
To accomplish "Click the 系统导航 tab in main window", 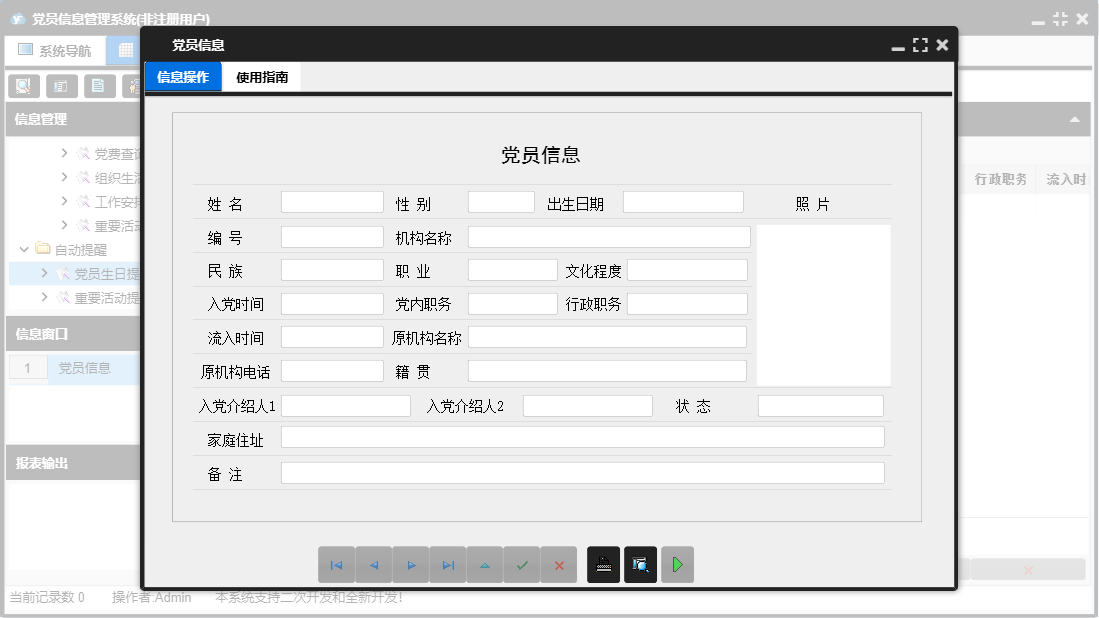I will pyautogui.click(x=55, y=50).
